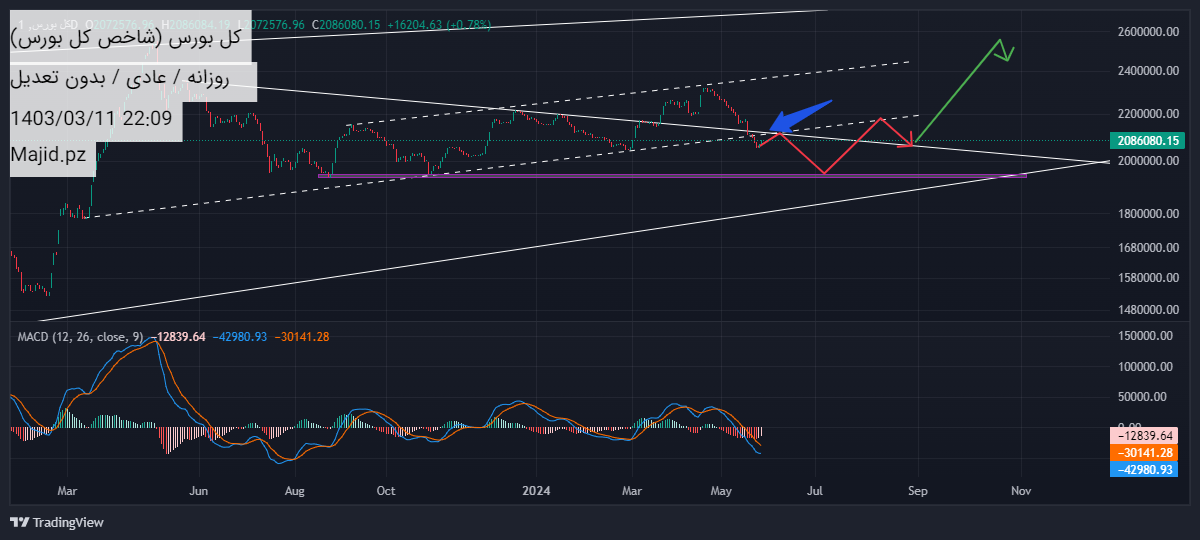Click the Nov label on time axis
1200x540 pixels.
[1021, 492]
